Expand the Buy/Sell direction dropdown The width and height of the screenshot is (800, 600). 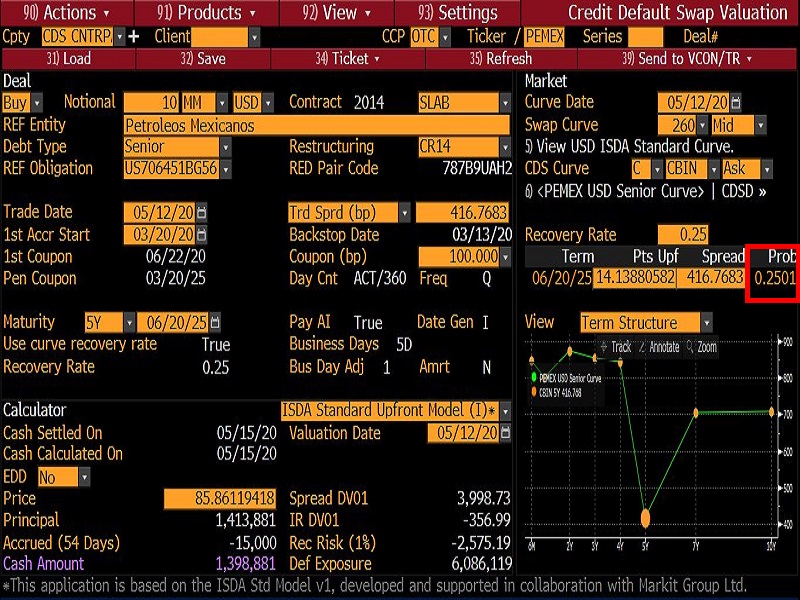(x=37, y=102)
